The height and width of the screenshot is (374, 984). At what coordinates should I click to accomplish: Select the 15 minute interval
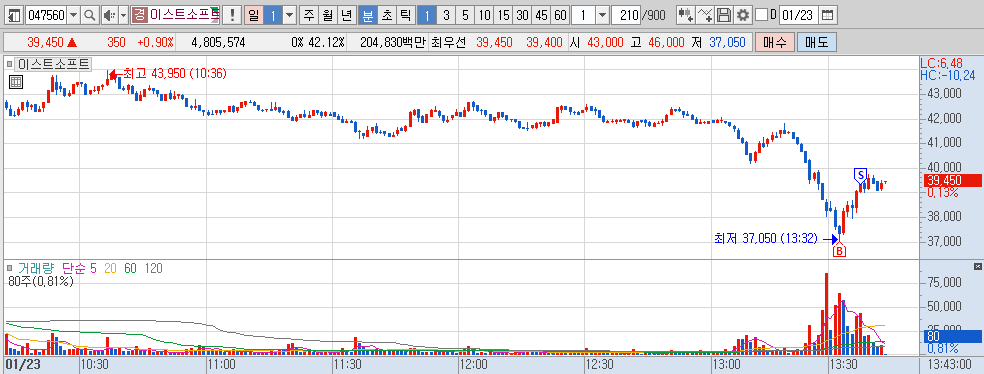pyautogui.click(x=503, y=14)
